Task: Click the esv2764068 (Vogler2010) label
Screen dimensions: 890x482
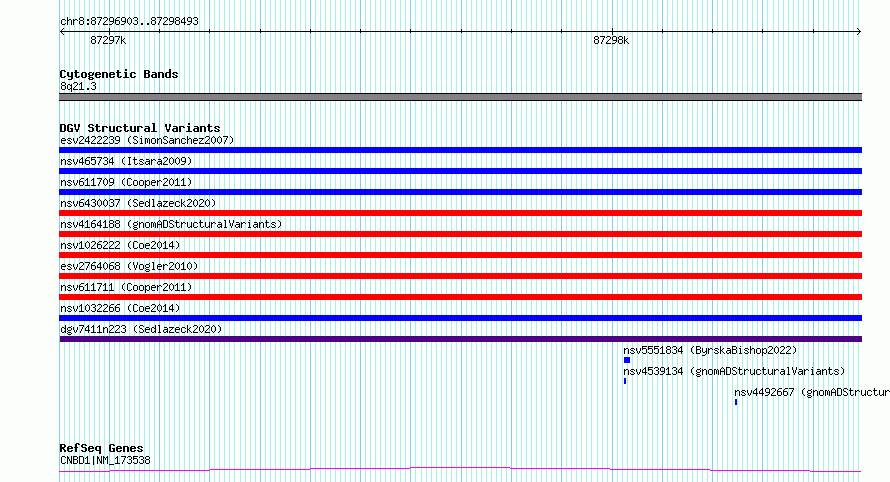Action: (x=129, y=266)
